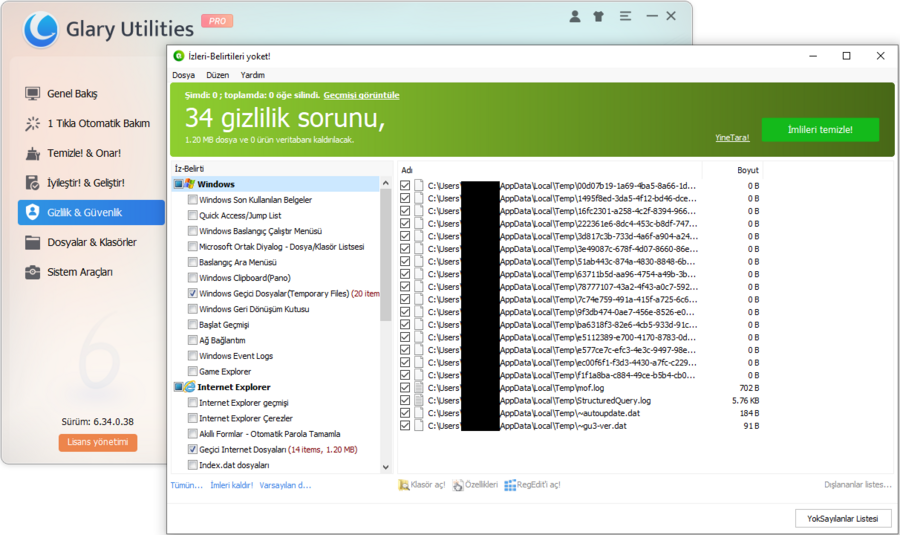
Task: Select Genel Bakış in the sidebar
Action: pyautogui.click(x=91, y=94)
